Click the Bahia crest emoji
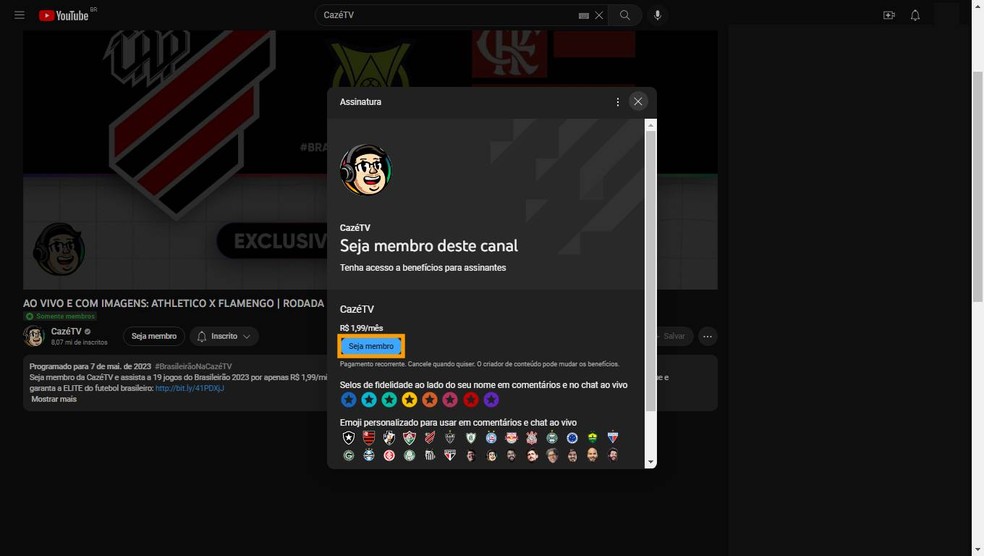The height and width of the screenshot is (556, 984). point(491,437)
